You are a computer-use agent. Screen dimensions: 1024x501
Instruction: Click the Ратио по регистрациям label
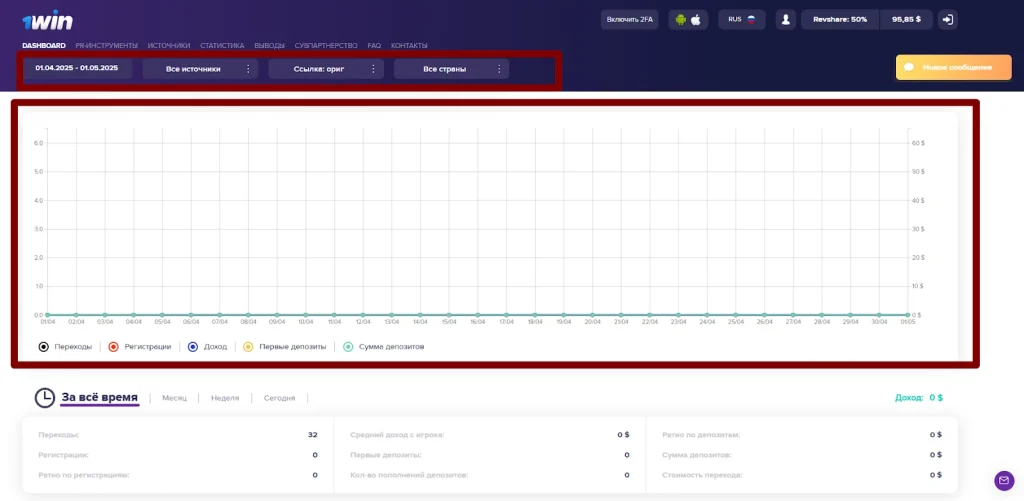(x=84, y=475)
